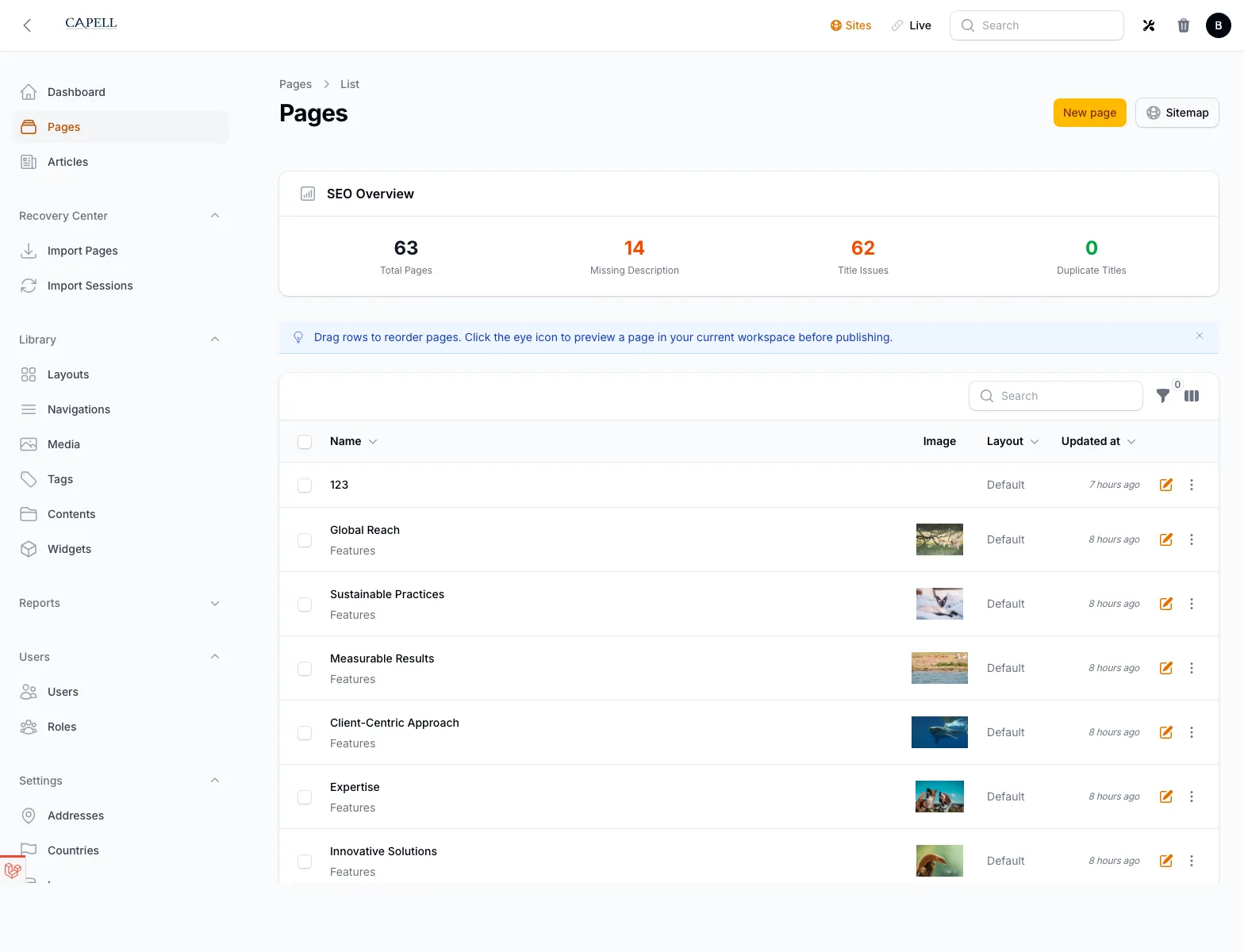This screenshot has width=1244, height=952.
Task: Open more actions for 123 row
Action: [x=1192, y=485]
